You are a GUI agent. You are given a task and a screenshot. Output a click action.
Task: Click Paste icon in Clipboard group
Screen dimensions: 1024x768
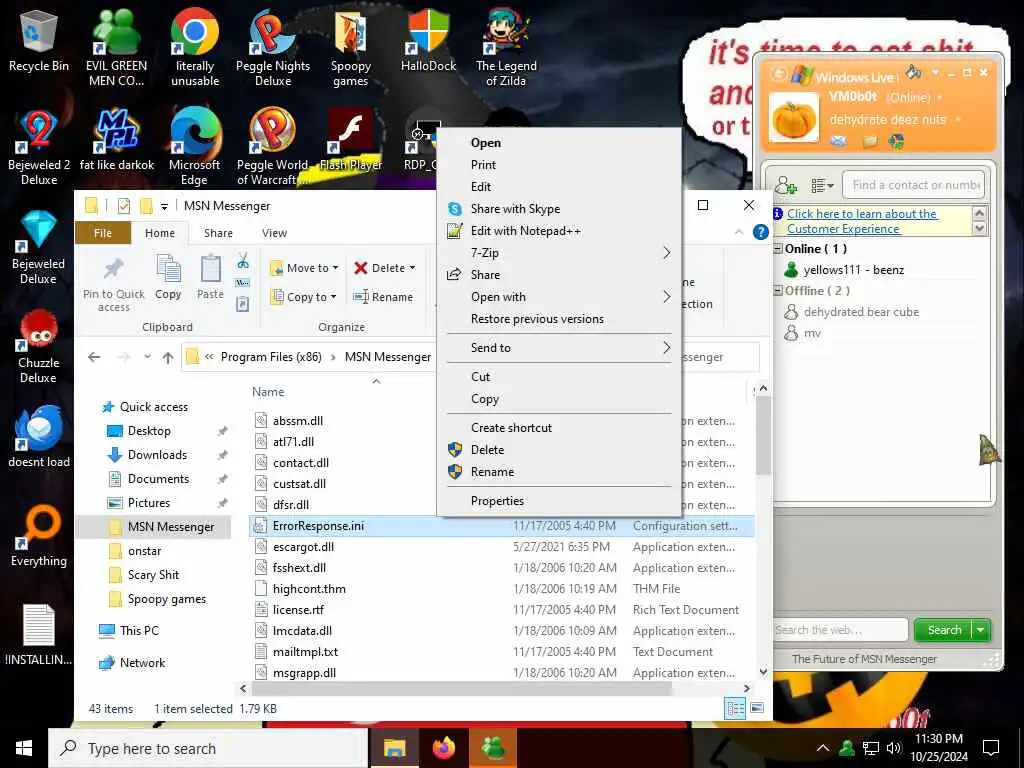click(x=210, y=277)
